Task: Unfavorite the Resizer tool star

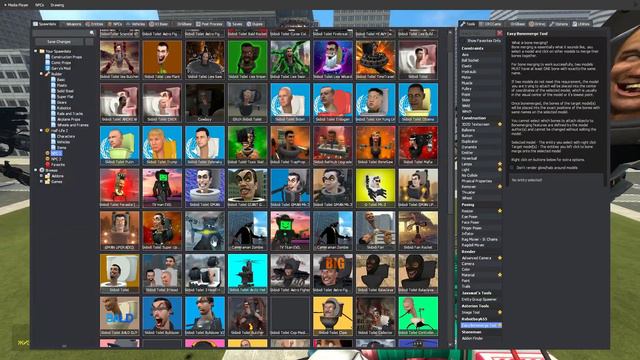Action: (x=500, y=211)
